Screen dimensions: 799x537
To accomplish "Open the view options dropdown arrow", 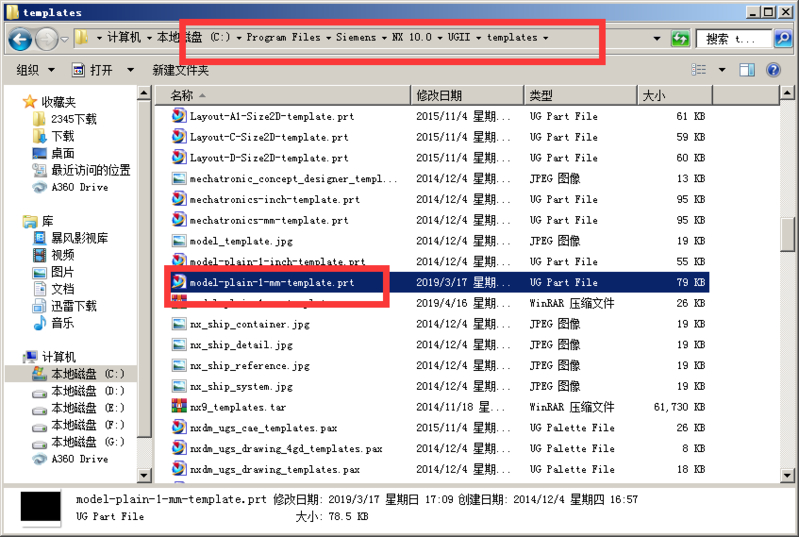I will (x=722, y=70).
